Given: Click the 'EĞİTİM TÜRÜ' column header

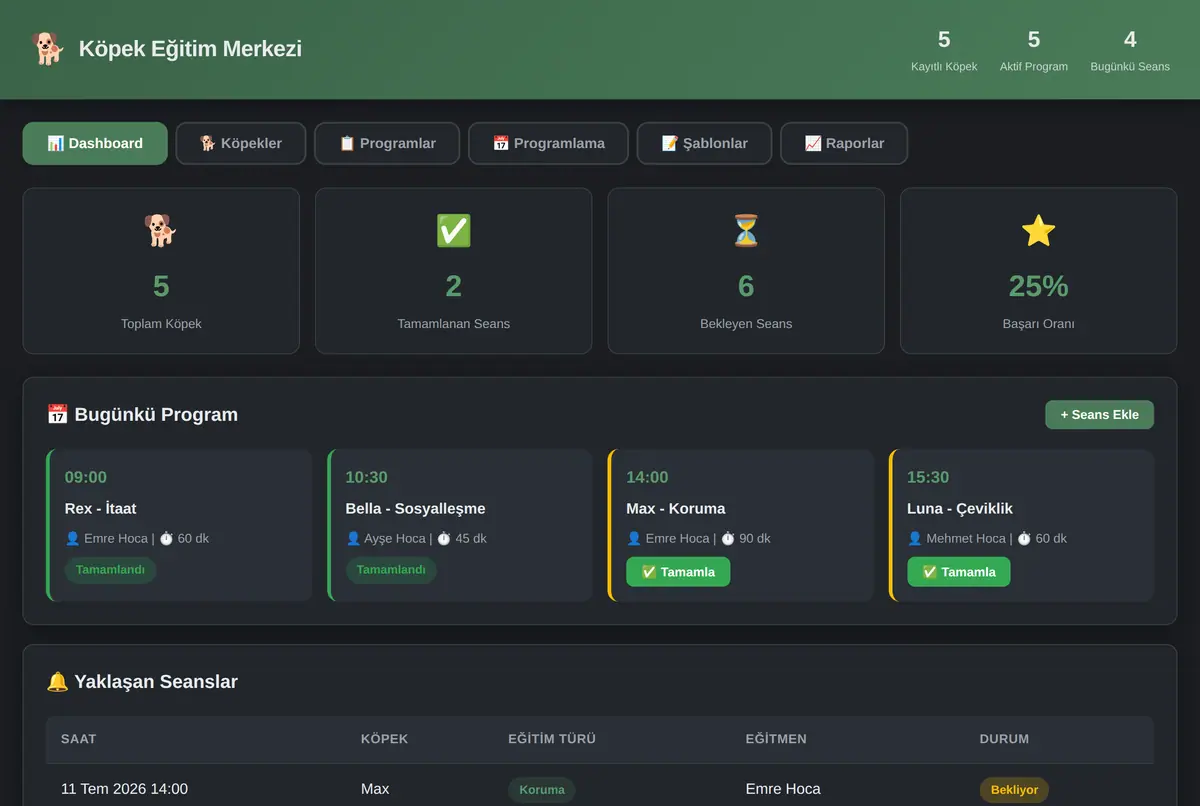Looking at the screenshot, I should [x=552, y=739].
